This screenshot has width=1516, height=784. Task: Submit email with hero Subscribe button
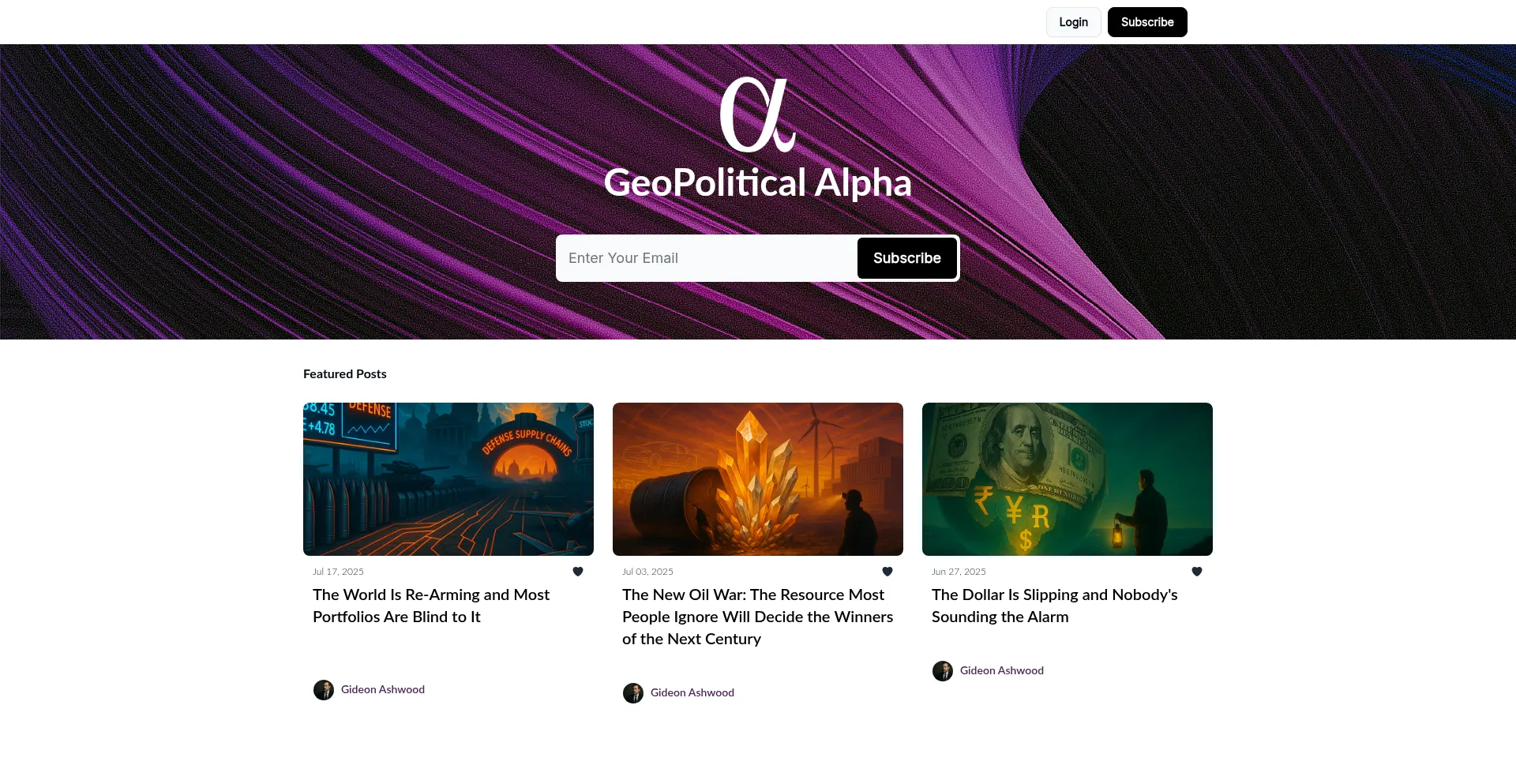(x=906, y=258)
